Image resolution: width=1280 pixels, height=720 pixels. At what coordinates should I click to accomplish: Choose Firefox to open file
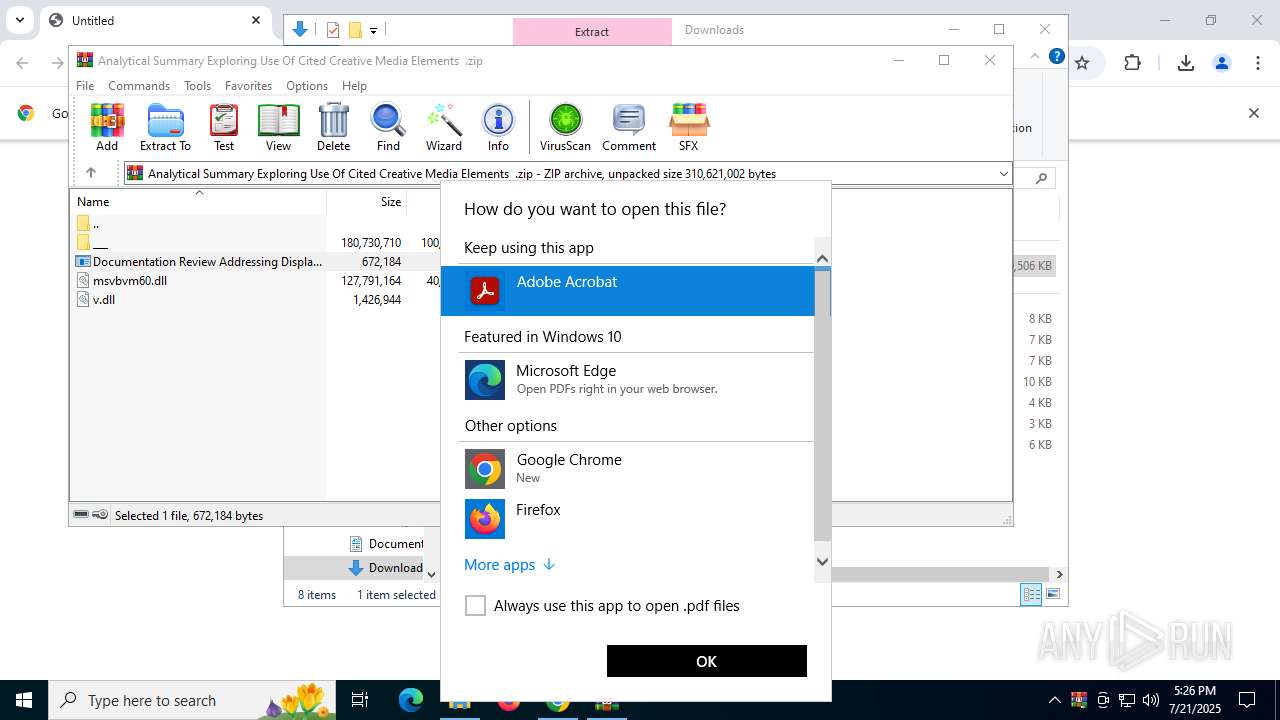point(628,518)
